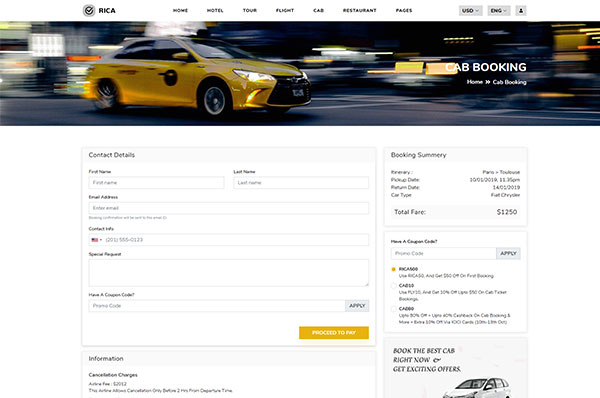600x398 pixels.
Task: Open the Cab menu item
Action: click(318, 10)
